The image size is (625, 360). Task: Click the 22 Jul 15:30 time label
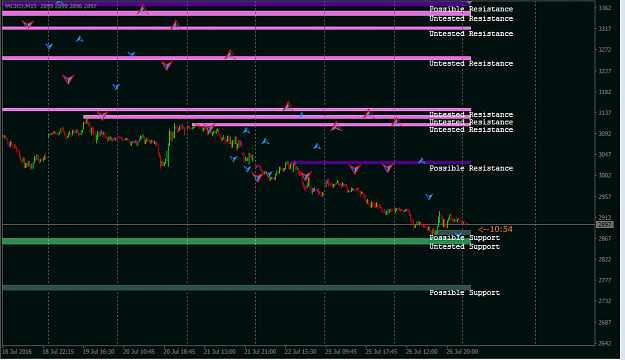[301, 352]
